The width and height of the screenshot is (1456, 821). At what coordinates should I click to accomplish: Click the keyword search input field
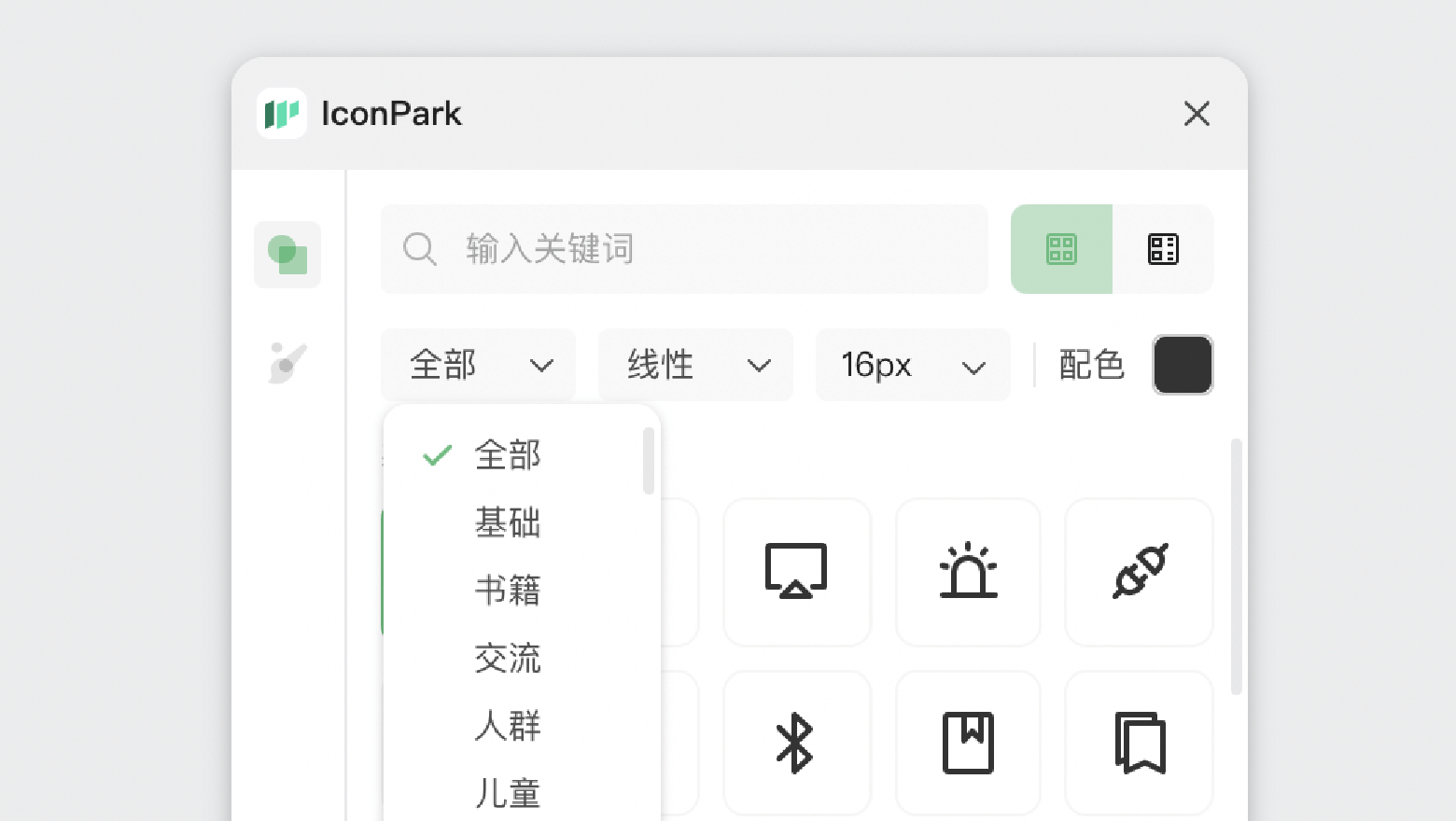click(x=684, y=249)
